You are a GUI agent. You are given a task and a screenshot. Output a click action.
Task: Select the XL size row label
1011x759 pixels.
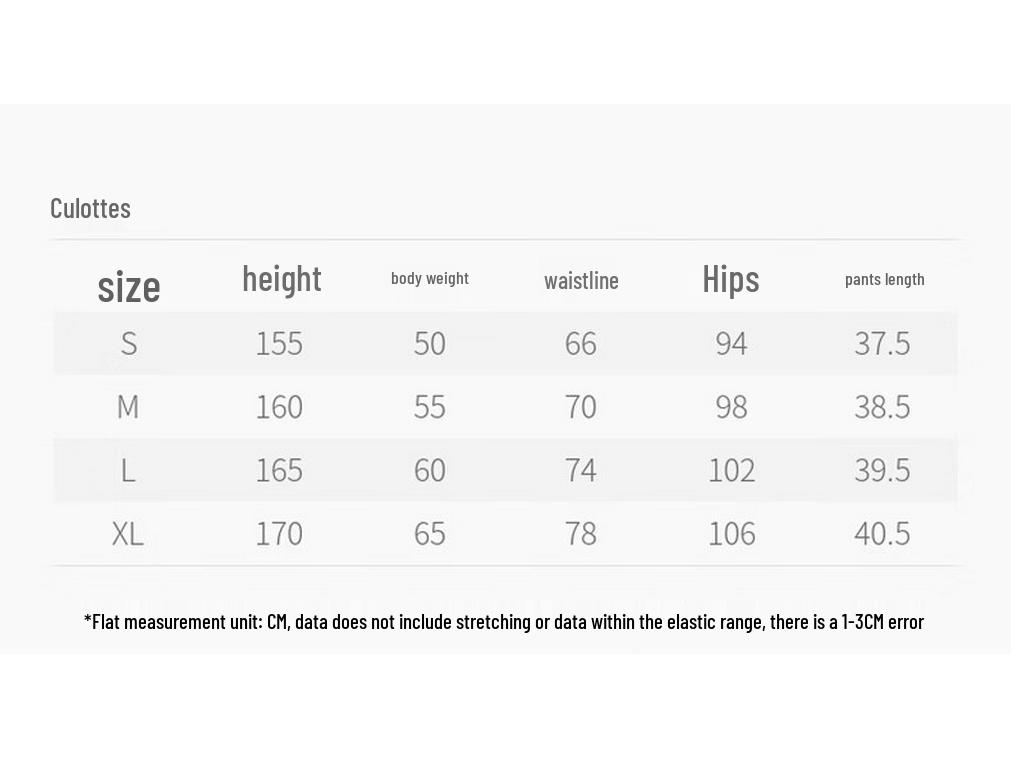pyautogui.click(x=128, y=534)
